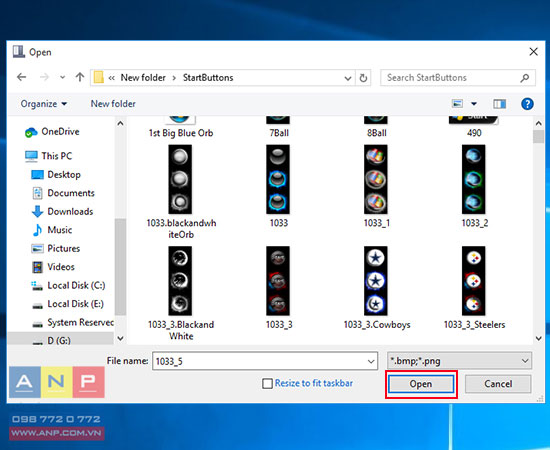550x450 pixels.
Task: Click the sidebar scroll down arrow
Action: (x=120, y=338)
